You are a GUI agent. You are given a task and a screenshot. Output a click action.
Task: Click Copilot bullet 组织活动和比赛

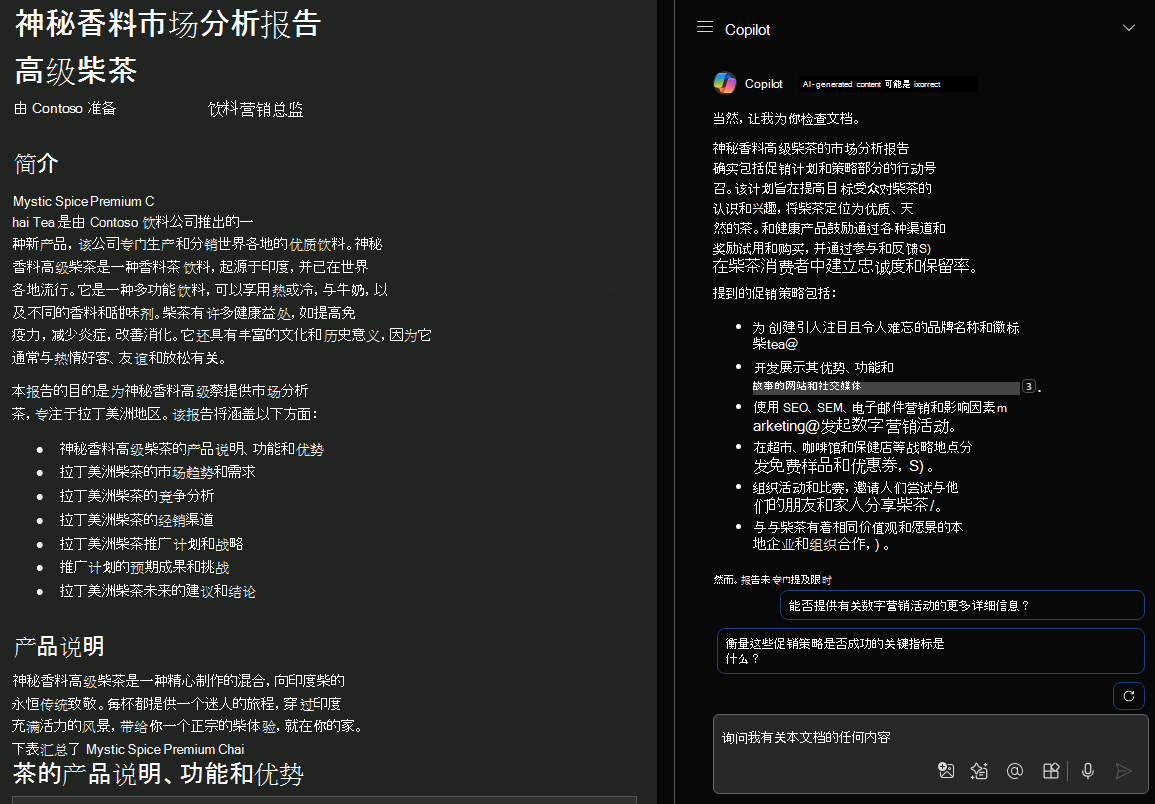pos(854,496)
